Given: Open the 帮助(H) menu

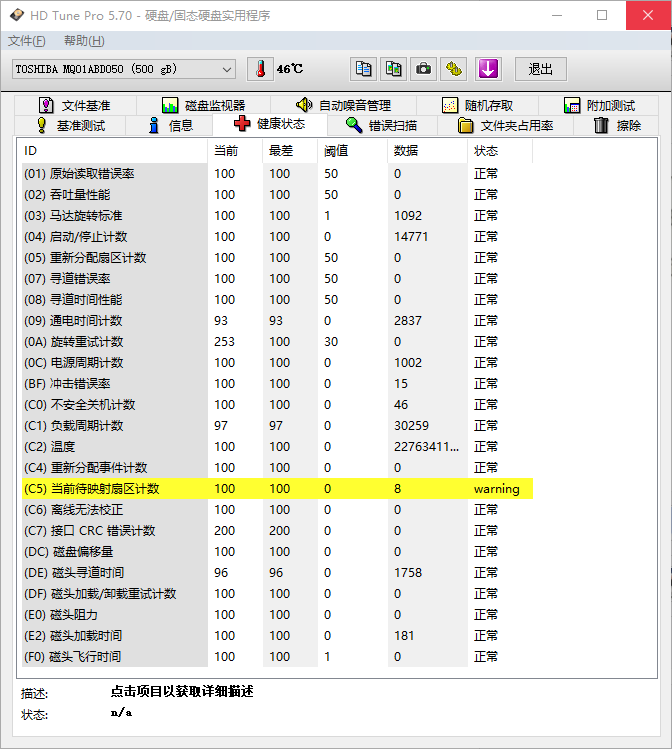Looking at the screenshot, I should [x=84, y=41].
